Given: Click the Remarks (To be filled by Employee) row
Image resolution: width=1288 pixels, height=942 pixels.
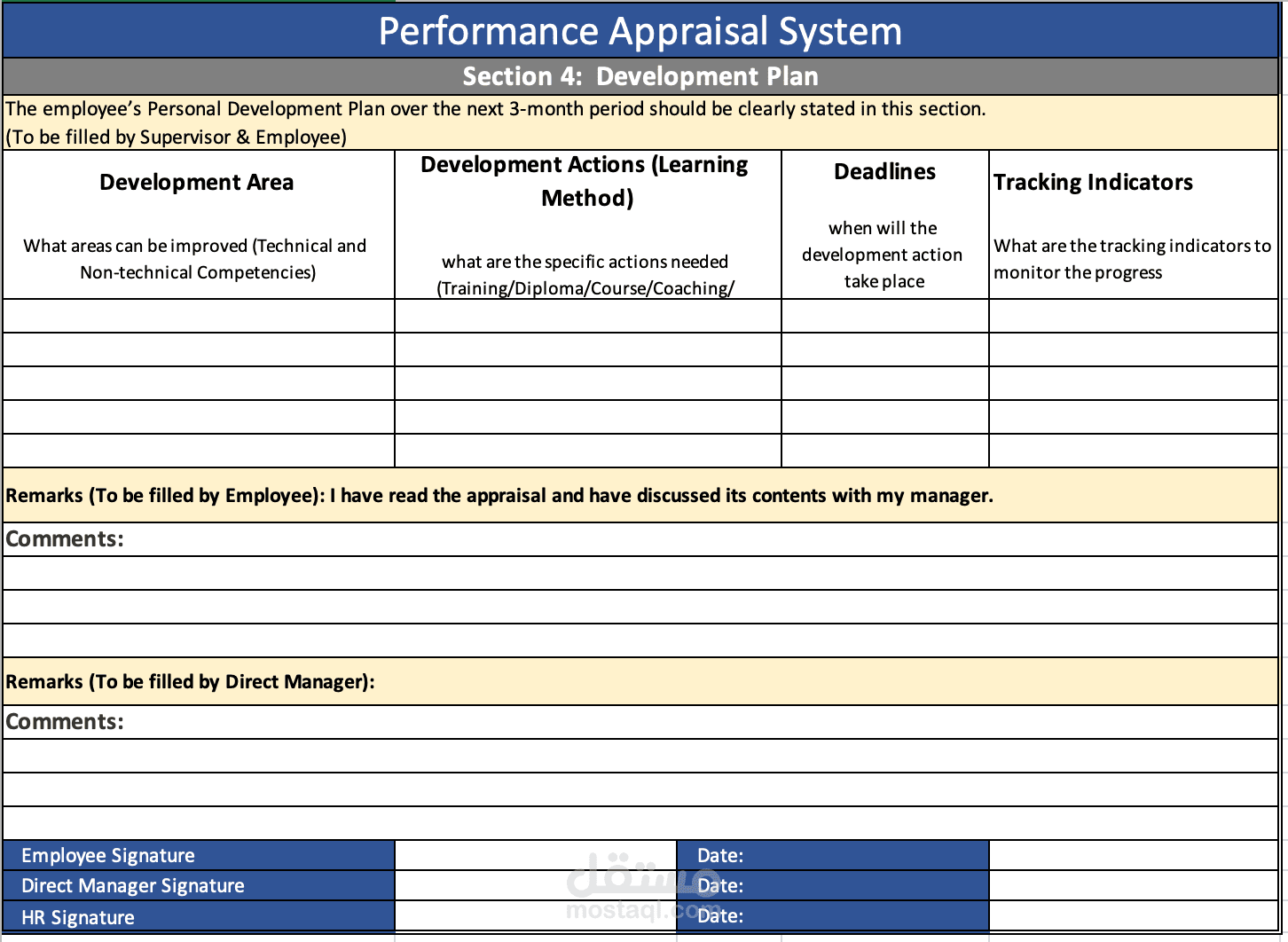Looking at the screenshot, I should [640, 495].
